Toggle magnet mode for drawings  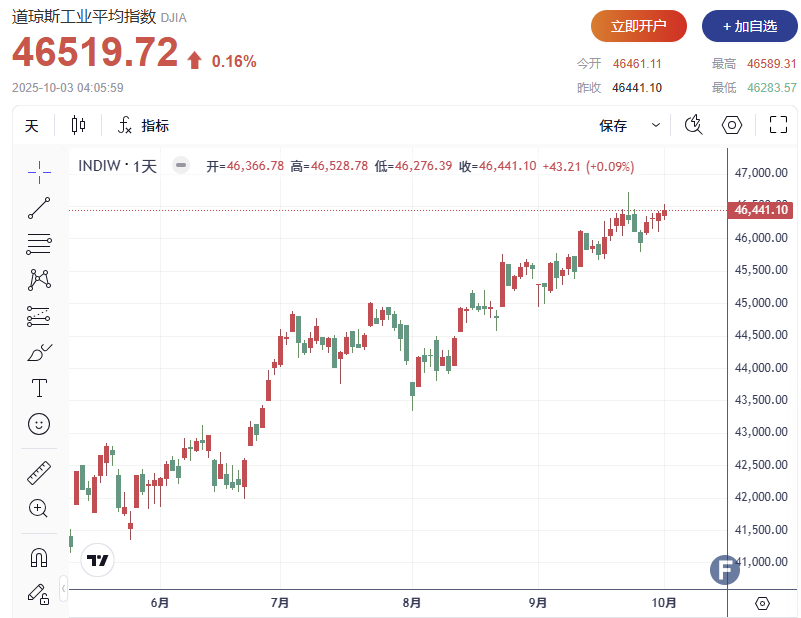coord(39,557)
